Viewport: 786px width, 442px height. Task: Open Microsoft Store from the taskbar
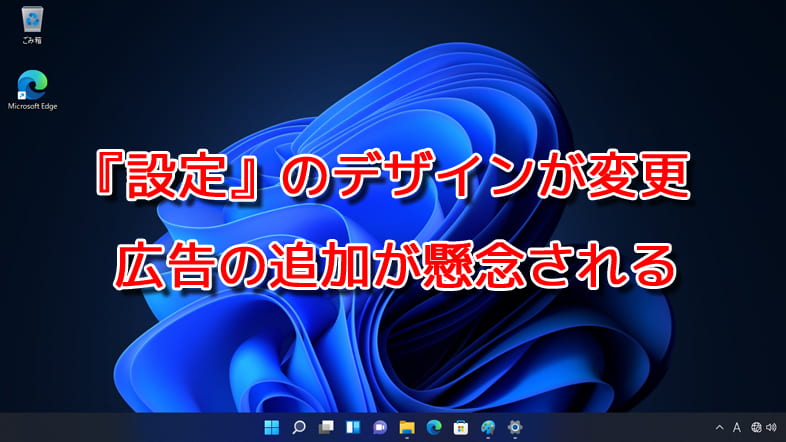click(461, 427)
